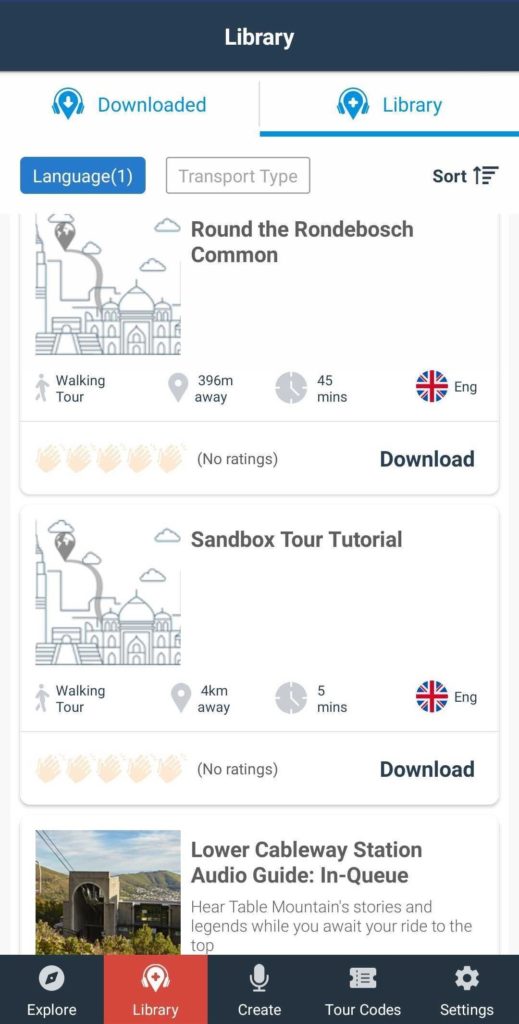Tap Sandbox Tour Tutorial placeholder illustration

click(x=108, y=592)
